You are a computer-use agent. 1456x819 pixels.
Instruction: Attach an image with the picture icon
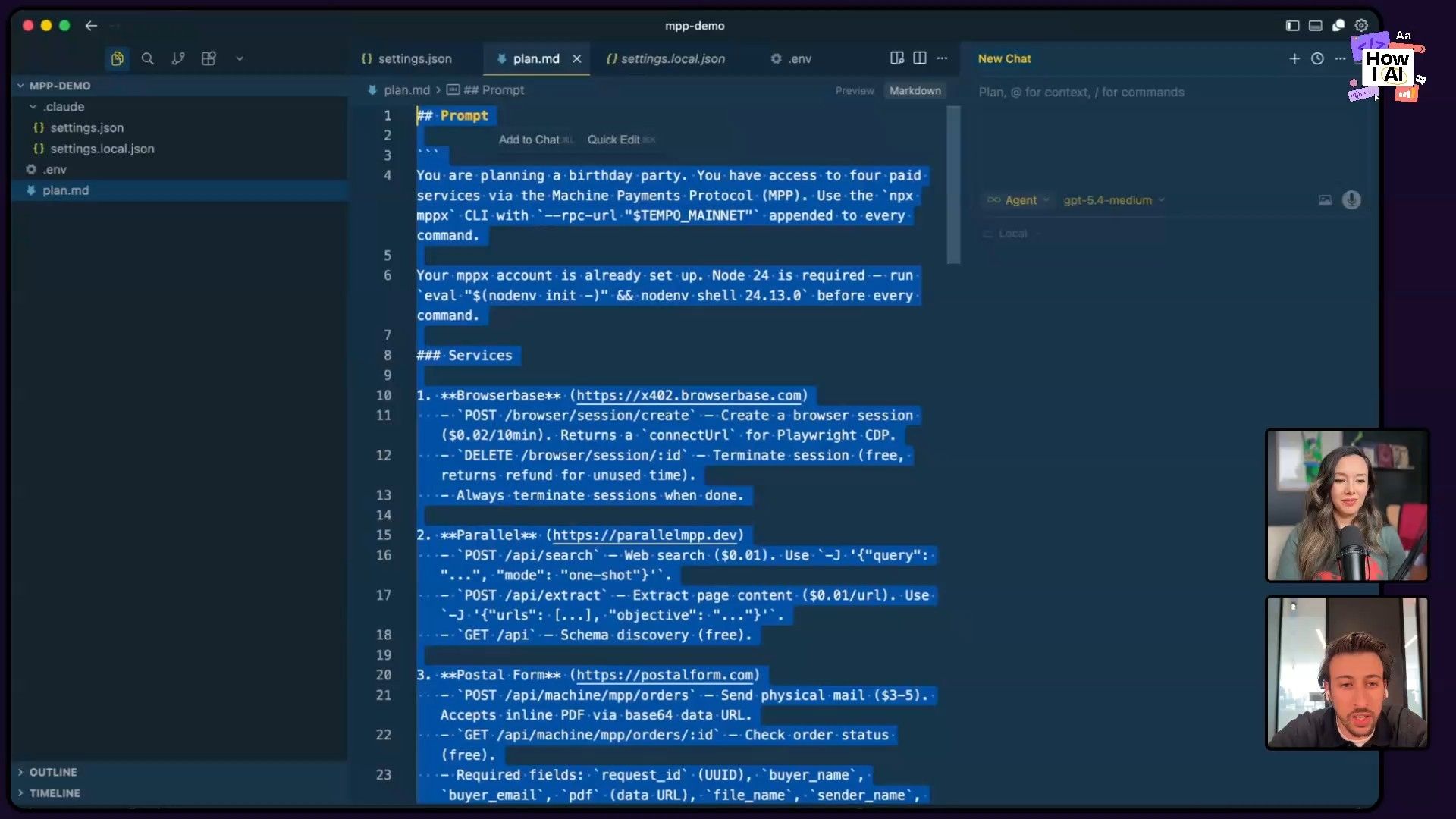(1325, 200)
